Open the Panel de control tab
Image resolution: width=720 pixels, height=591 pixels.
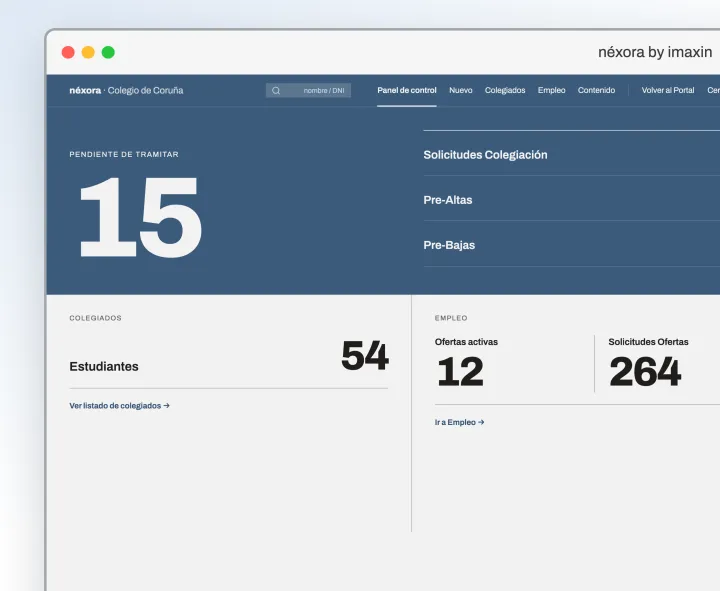pyautogui.click(x=407, y=90)
